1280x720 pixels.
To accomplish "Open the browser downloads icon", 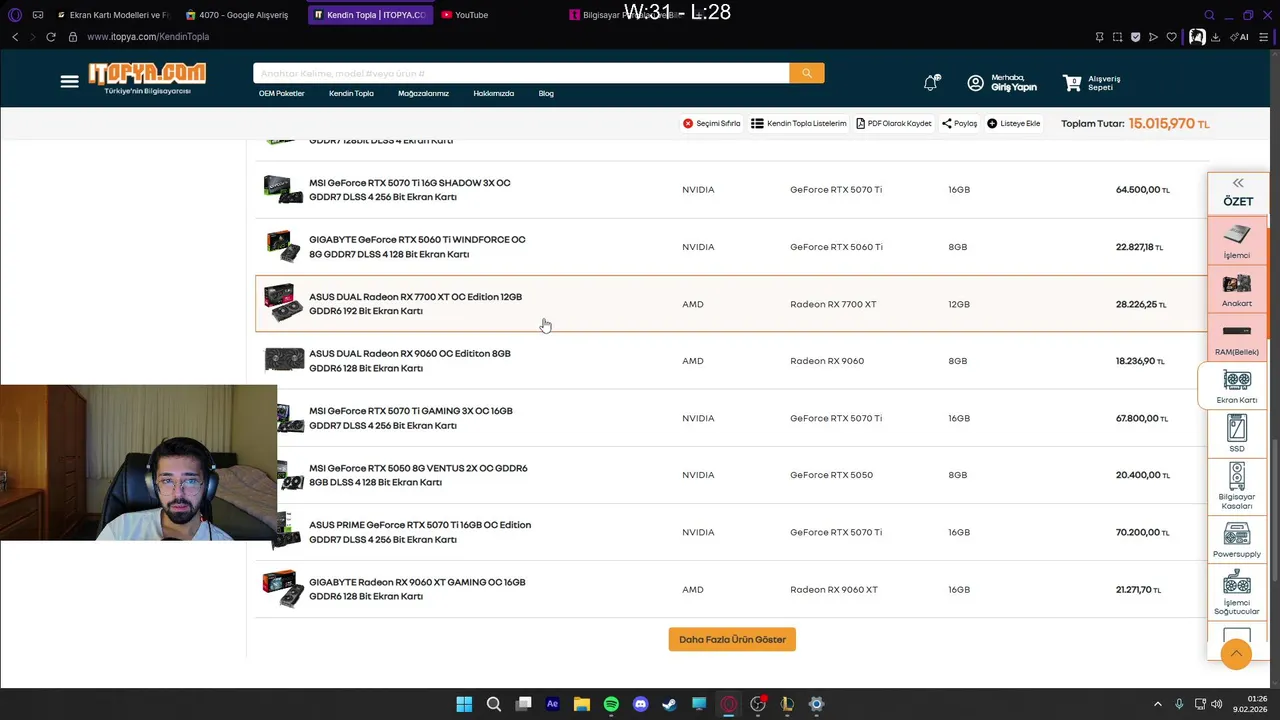I will point(1215,37).
